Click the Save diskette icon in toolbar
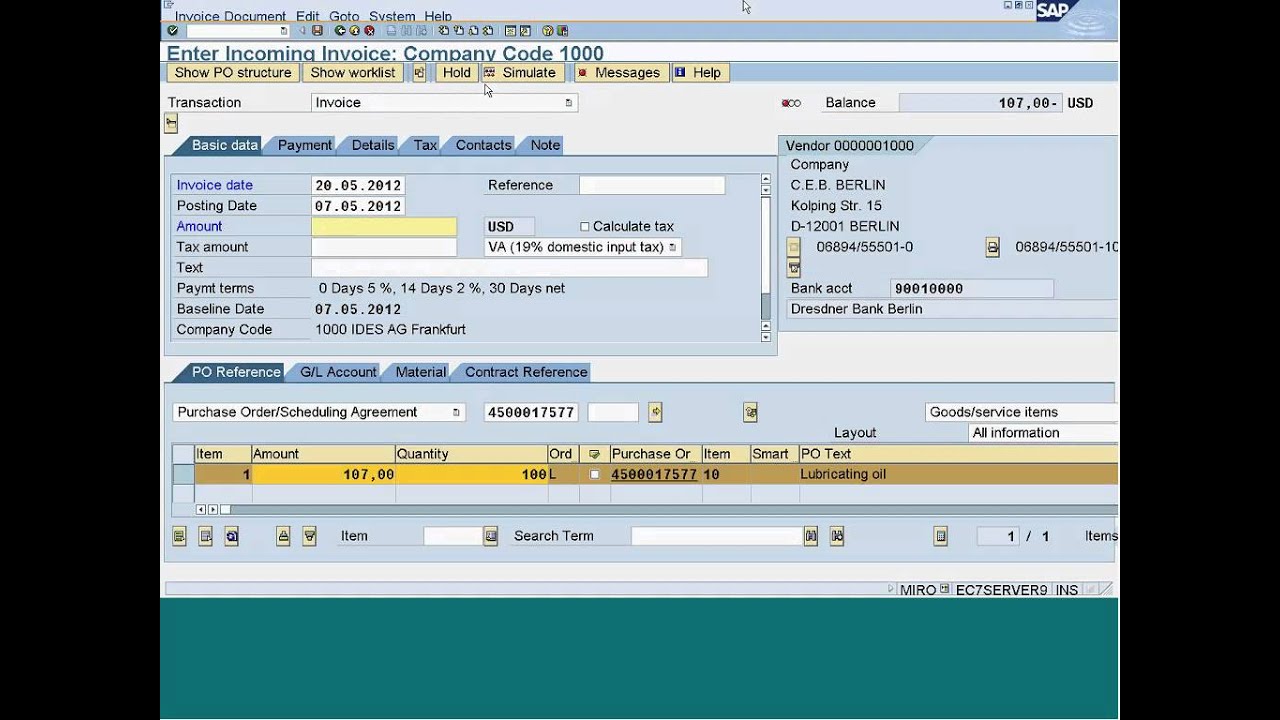1280x720 pixels. pyautogui.click(x=317, y=31)
